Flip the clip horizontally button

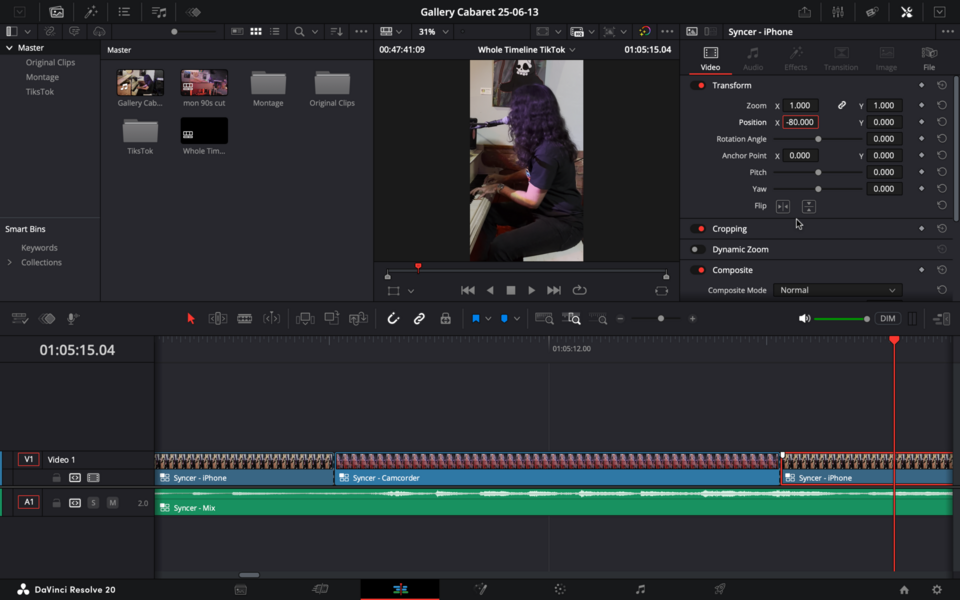click(x=783, y=206)
